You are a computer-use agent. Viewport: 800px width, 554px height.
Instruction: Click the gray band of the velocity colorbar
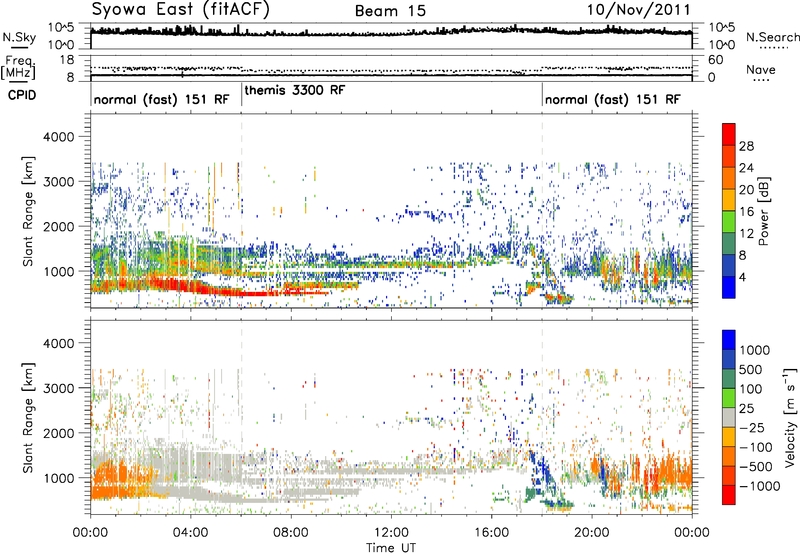pos(729,418)
